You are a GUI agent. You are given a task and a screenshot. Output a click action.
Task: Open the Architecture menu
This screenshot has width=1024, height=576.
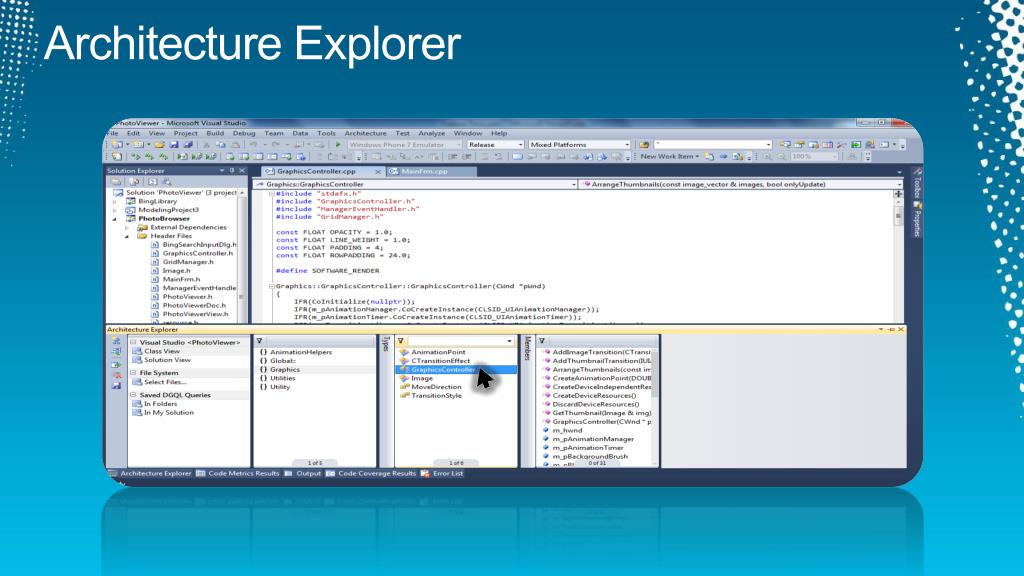365,133
